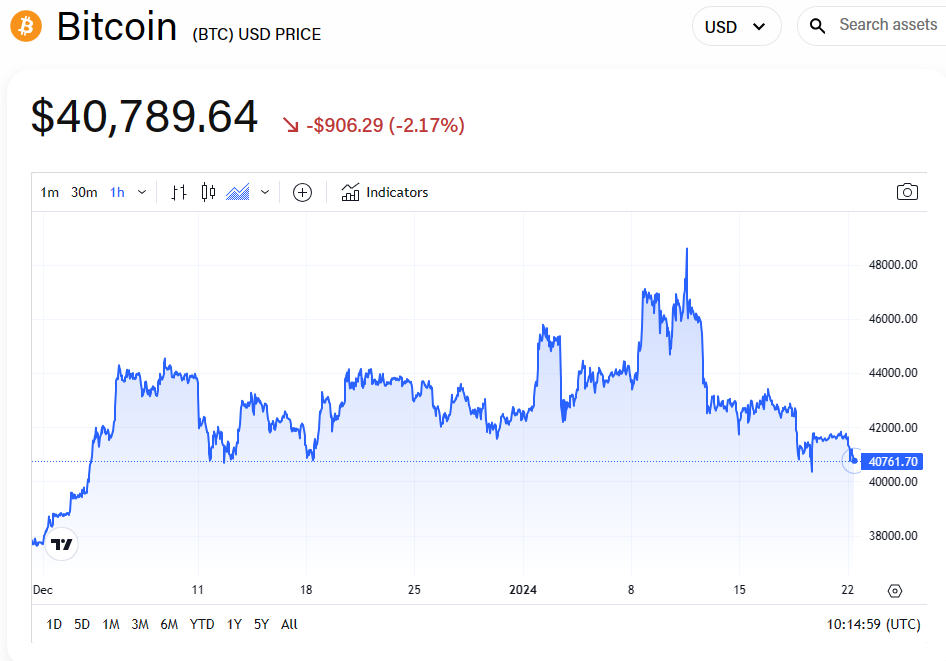Image resolution: width=946 pixels, height=661 pixels.
Task: Select the YTD date range
Action: point(202,624)
